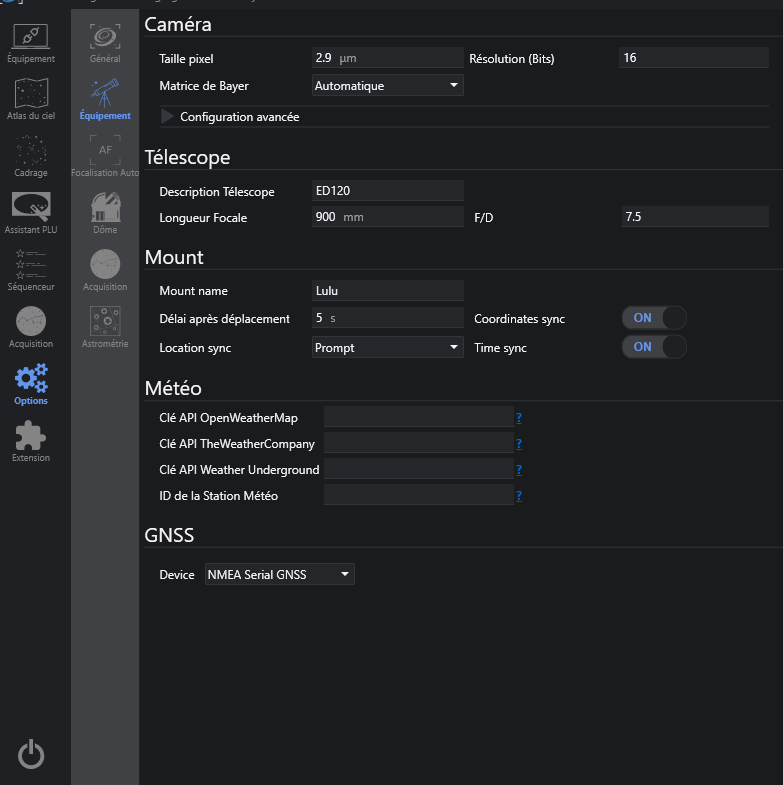Image resolution: width=783 pixels, height=785 pixels.
Task: Open Astrométrie options tab
Action: (105, 326)
